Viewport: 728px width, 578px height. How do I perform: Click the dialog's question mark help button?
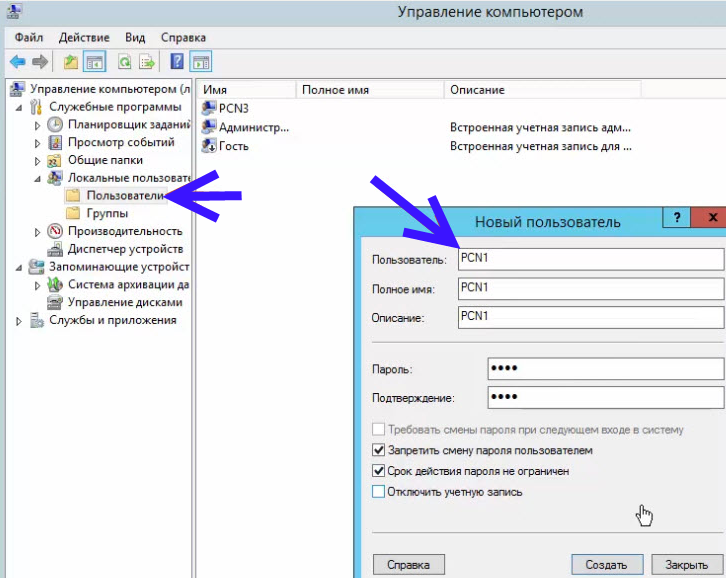tap(677, 217)
